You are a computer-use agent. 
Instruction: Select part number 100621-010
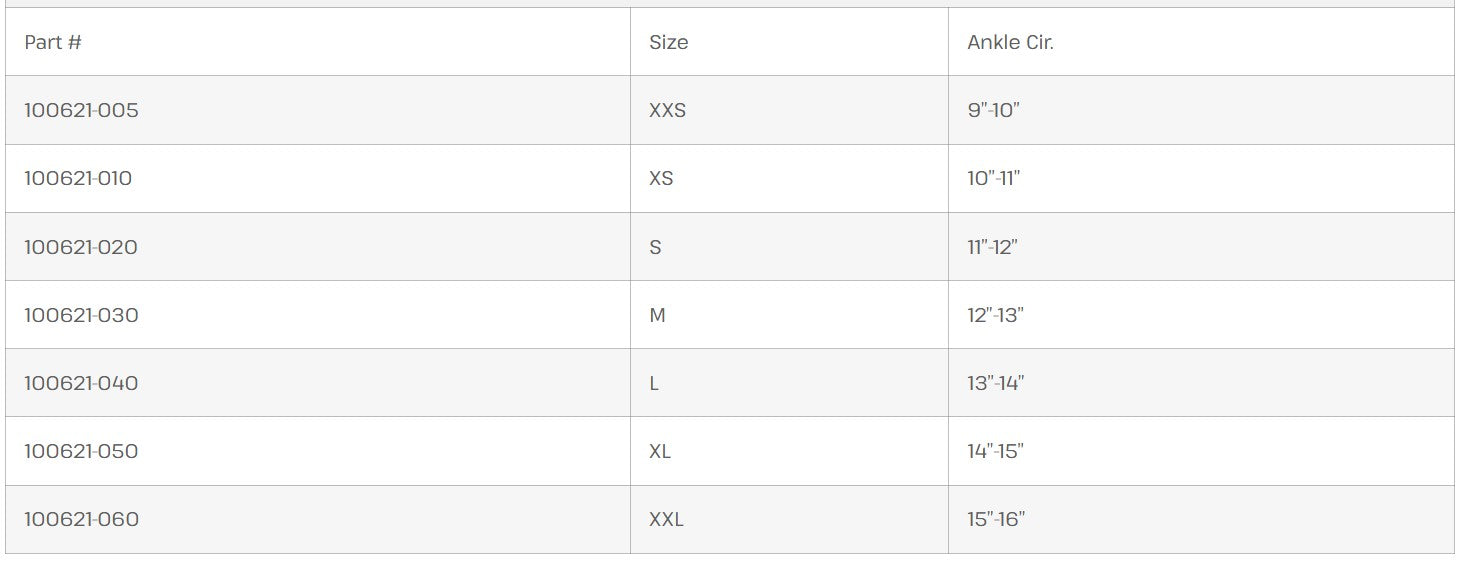point(78,179)
